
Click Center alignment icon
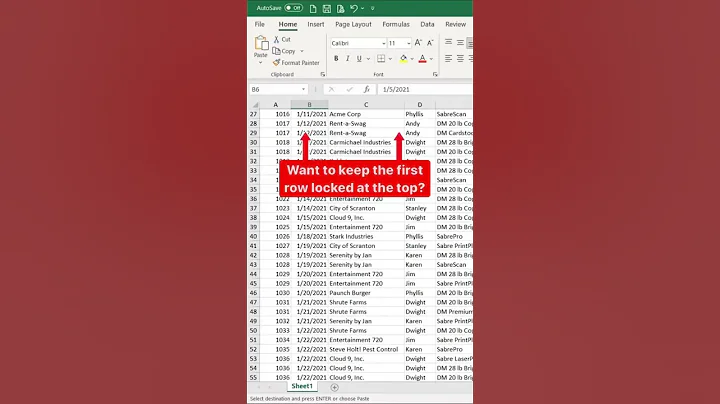pos(460,58)
